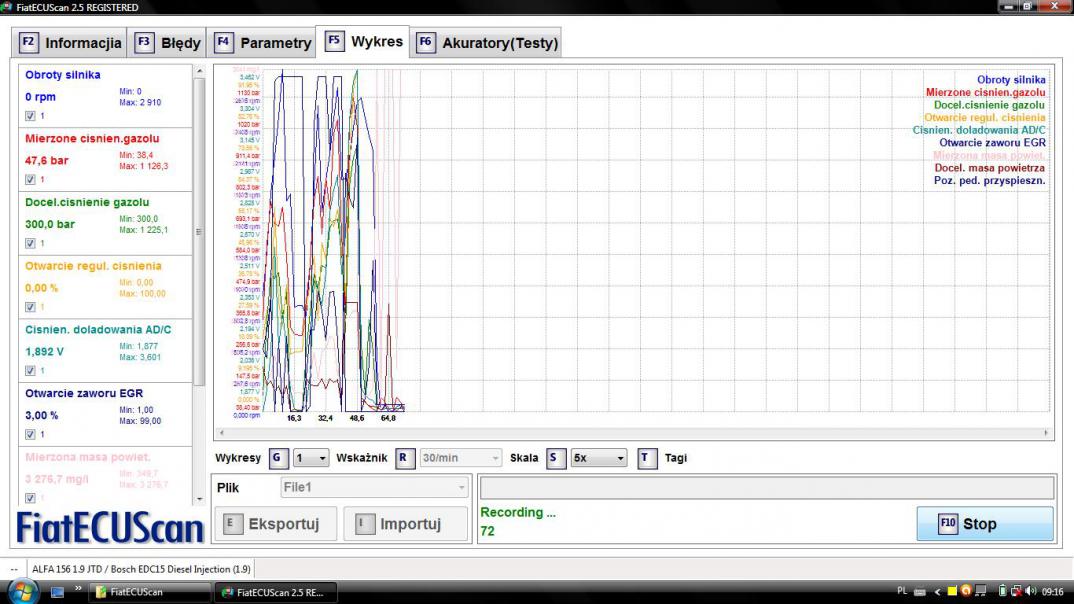Open the Plik File1 dropdown
Image resolution: width=1074 pixels, height=604 pixels.
pyautogui.click(x=374, y=488)
